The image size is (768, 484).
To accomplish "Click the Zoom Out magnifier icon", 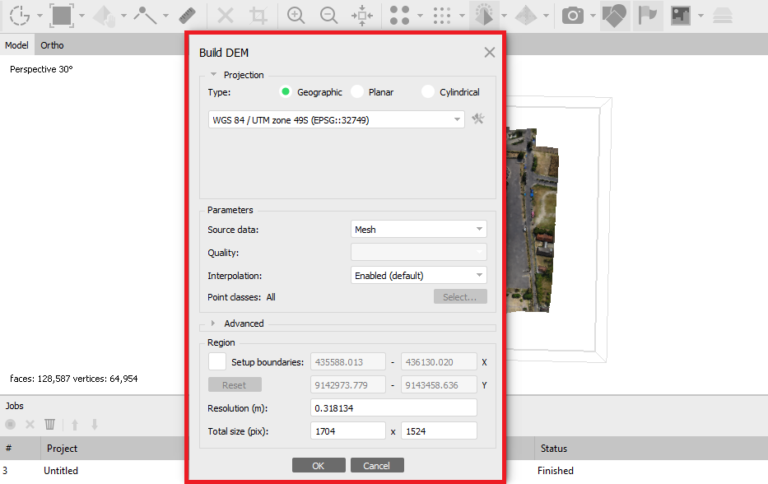I will [328, 16].
